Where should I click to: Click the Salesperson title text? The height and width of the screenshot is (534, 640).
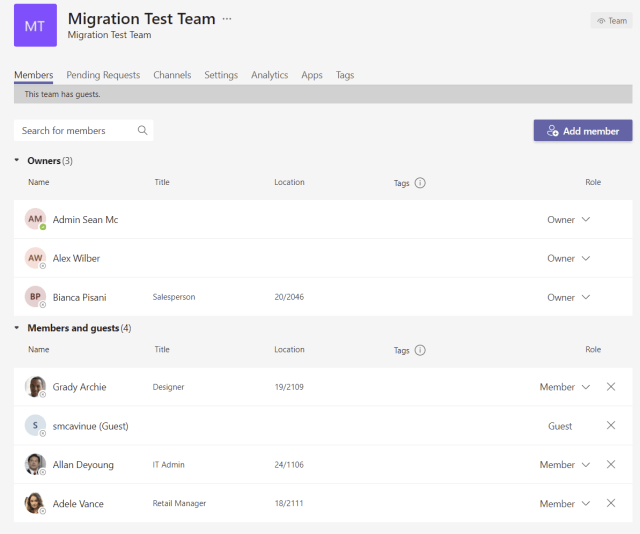pyautogui.click(x=174, y=297)
